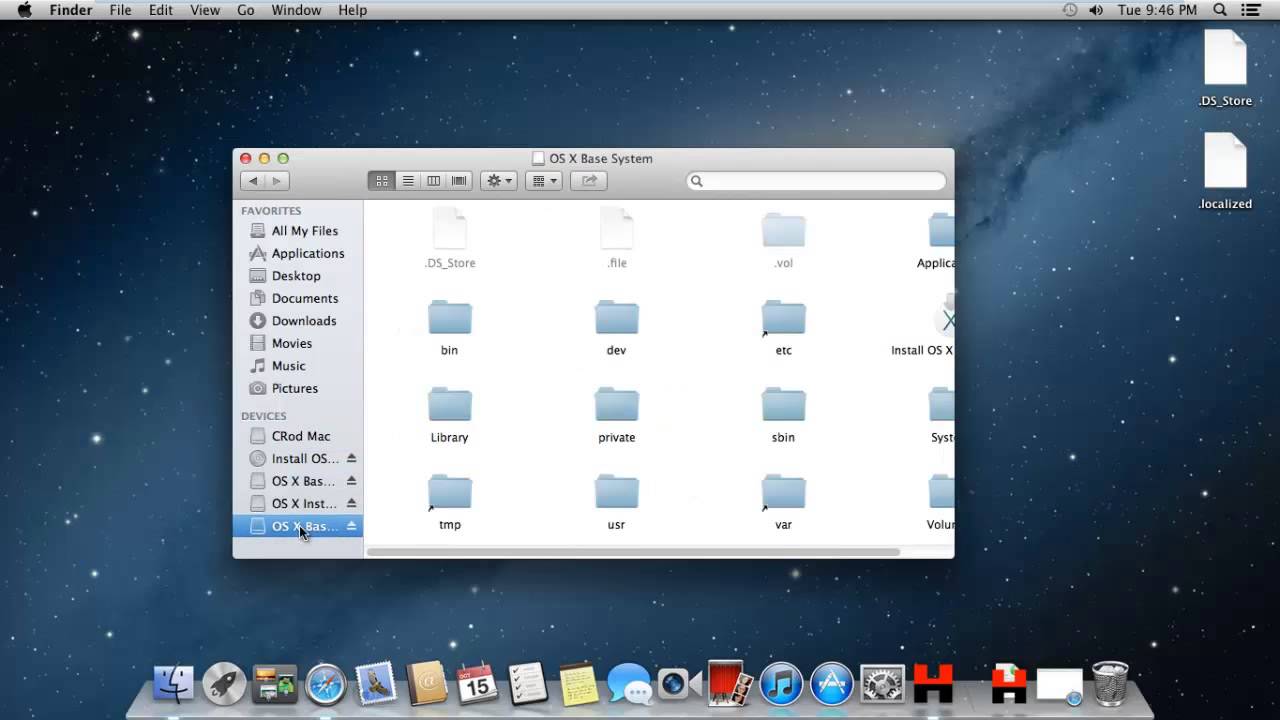Switch Finder to Cover Flow view
The image size is (1280, 720).
coord(460,181)
